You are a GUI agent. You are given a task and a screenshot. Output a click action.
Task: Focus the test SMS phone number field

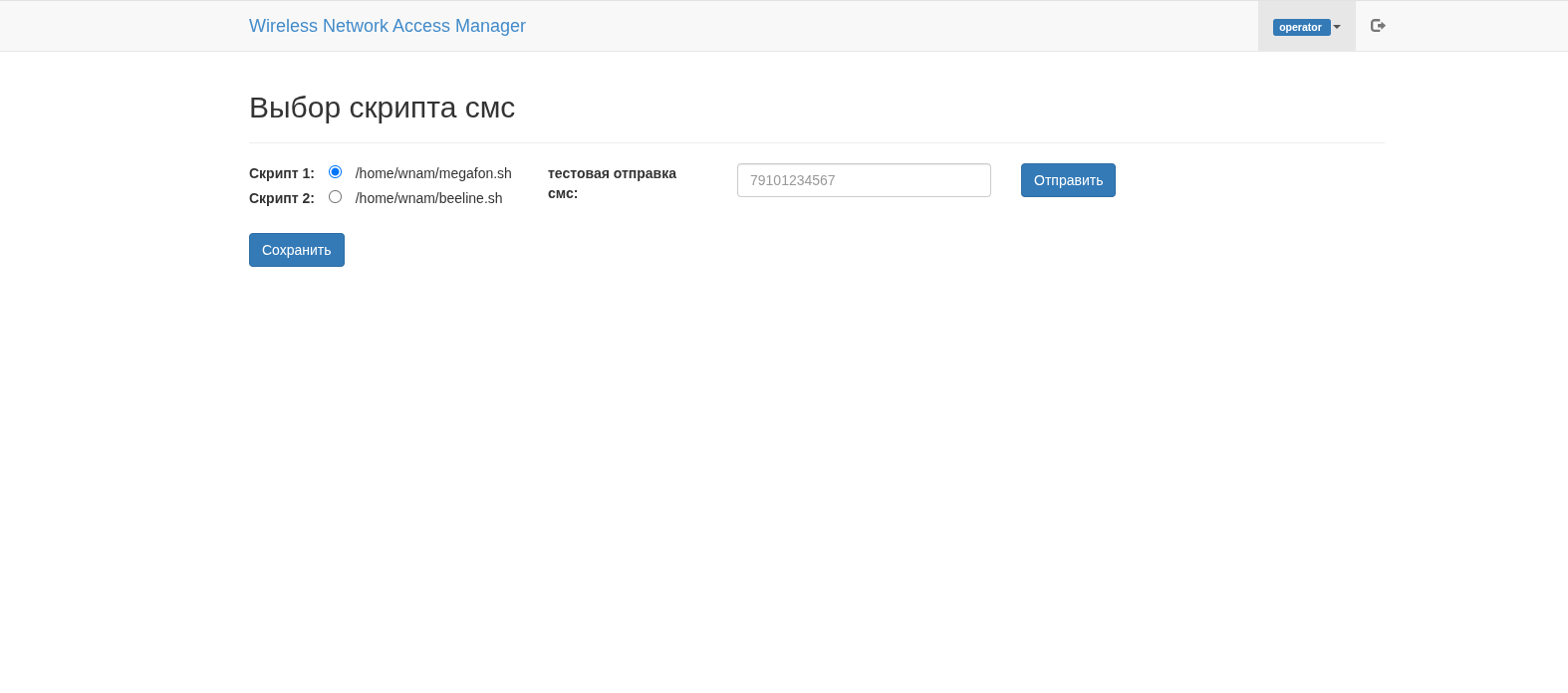[x=863, y=180]
